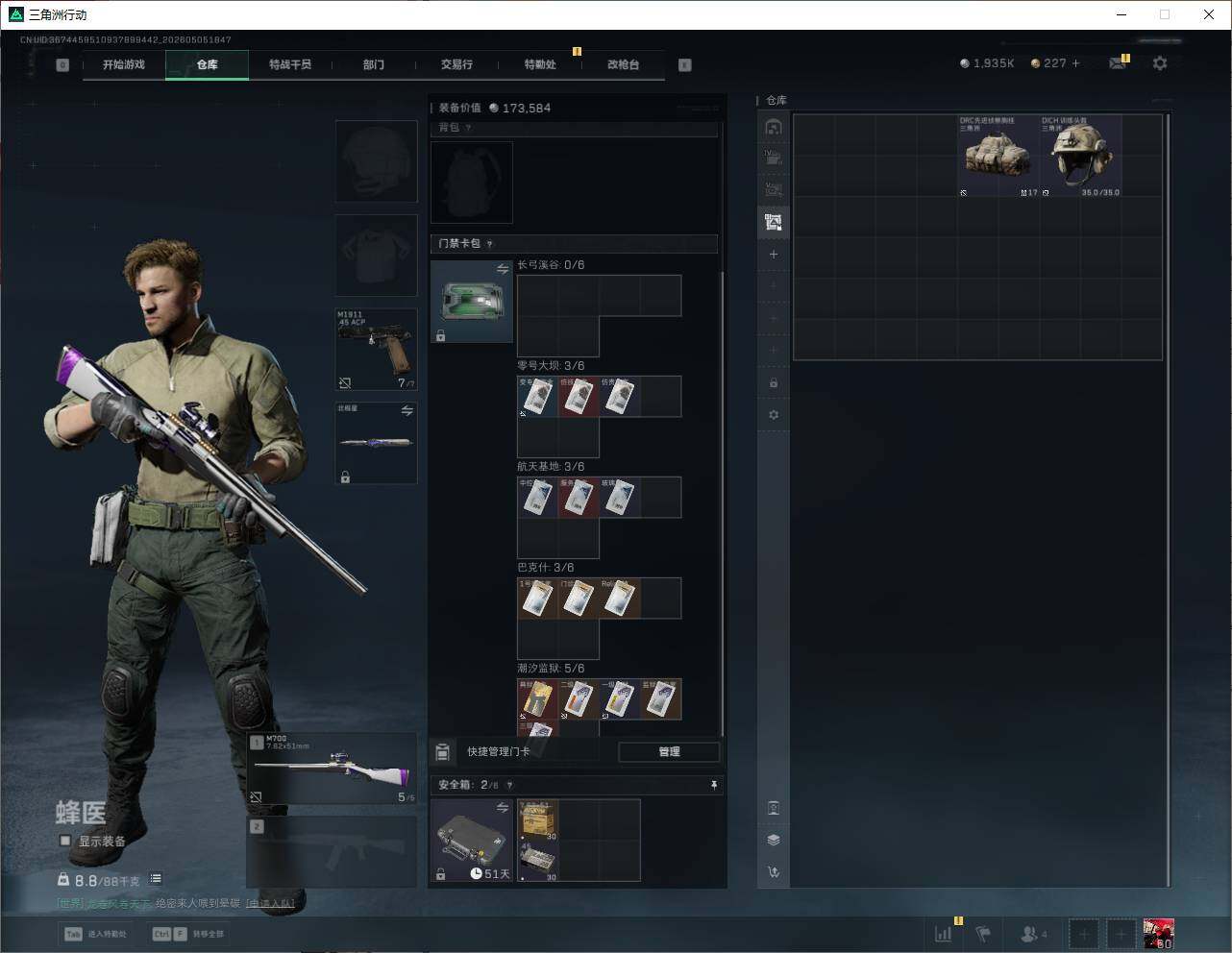The height and width of the screenshot is (953, 1232).
Task: Click the Tab 进入特勤处 shortcut button
Action: [95, 934]
